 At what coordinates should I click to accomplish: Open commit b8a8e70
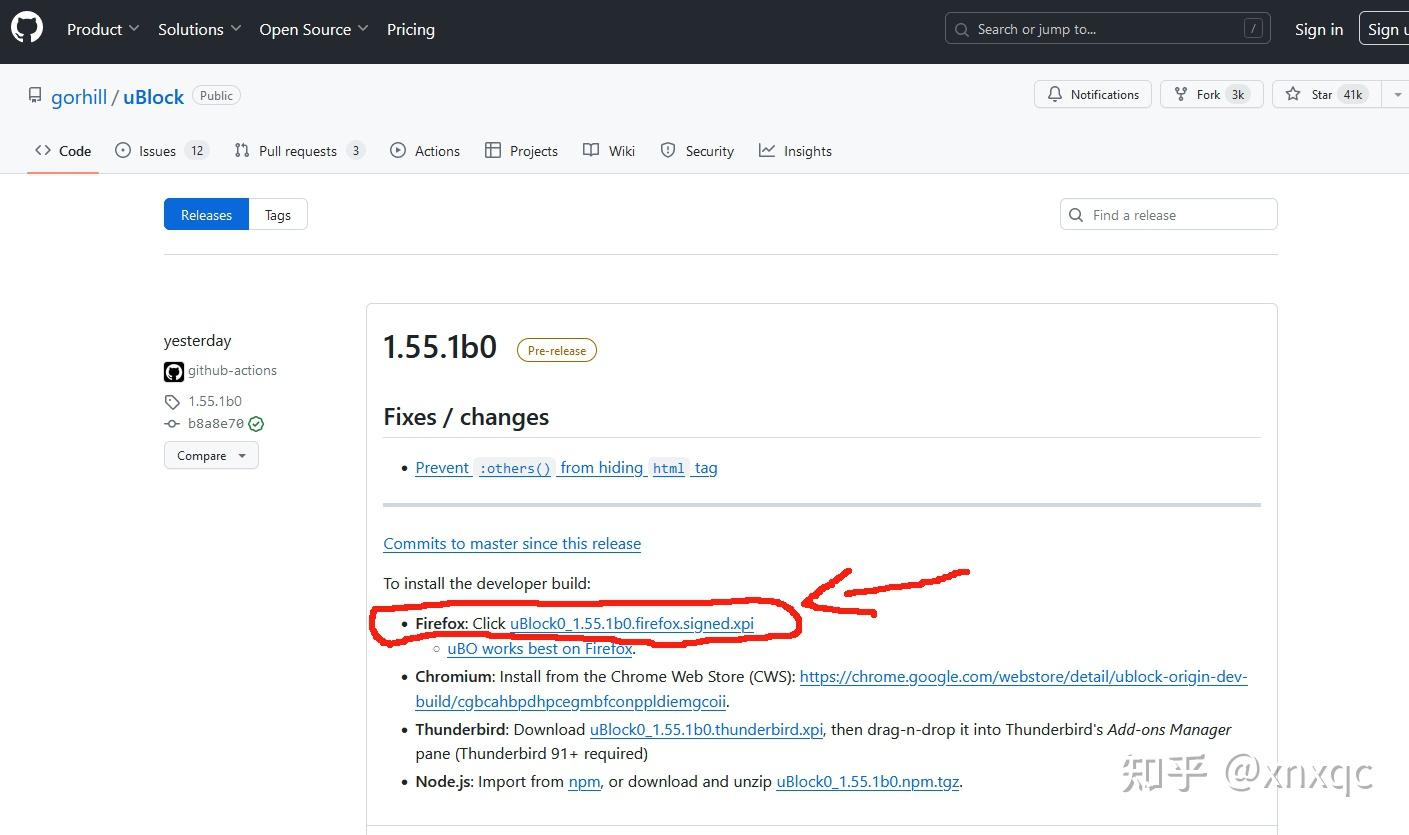[x=216, y=423]
